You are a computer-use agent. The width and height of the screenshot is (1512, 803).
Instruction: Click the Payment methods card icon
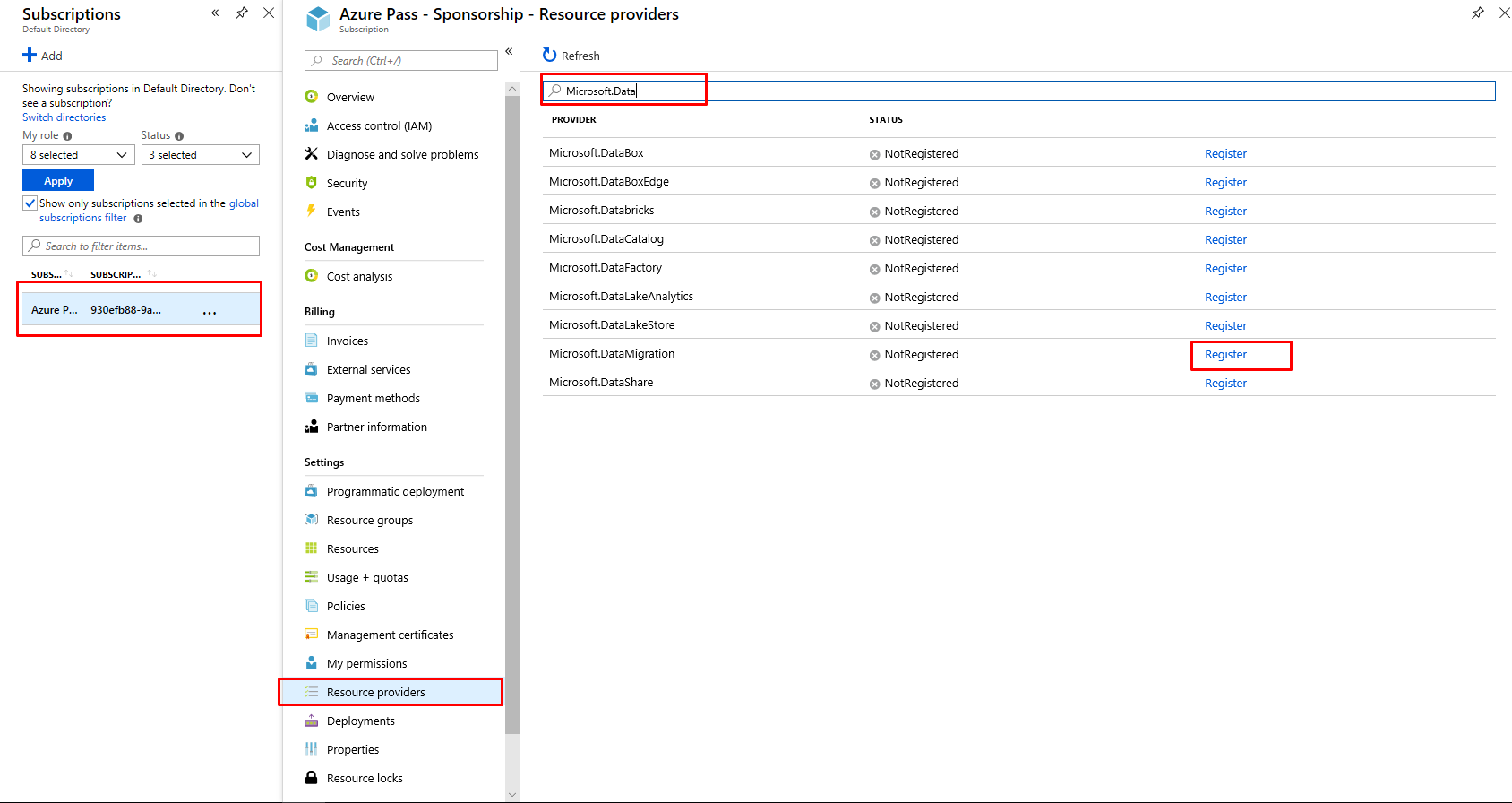(x=311, y=398)
